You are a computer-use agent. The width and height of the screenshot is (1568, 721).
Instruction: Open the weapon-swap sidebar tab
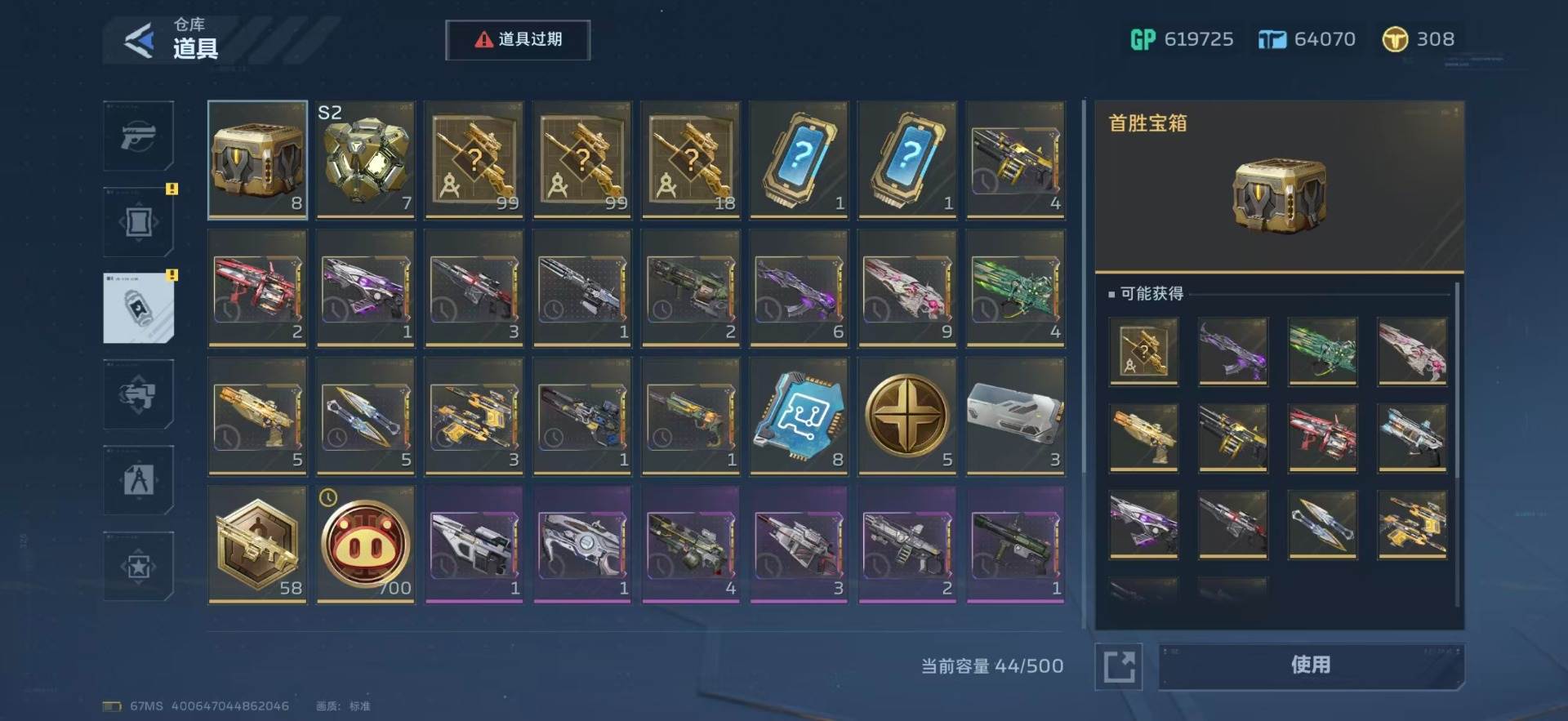pos(138,394)
